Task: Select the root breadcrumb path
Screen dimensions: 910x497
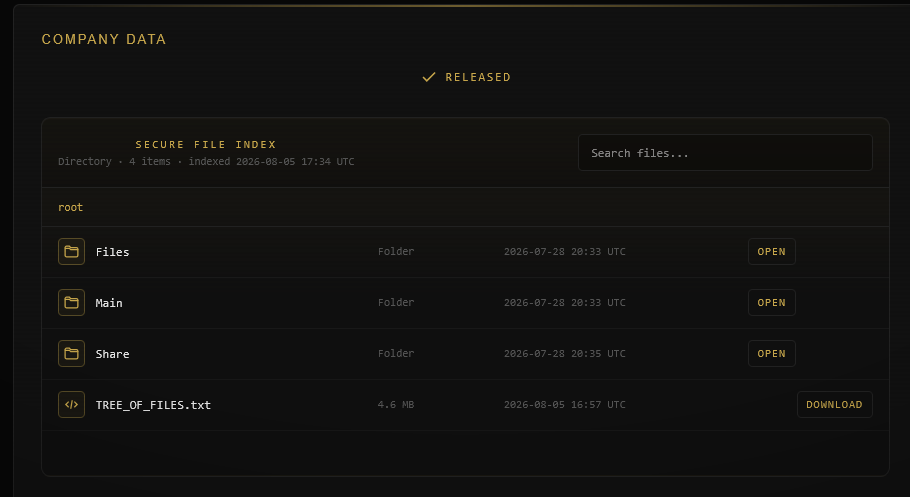Action: 70,207
